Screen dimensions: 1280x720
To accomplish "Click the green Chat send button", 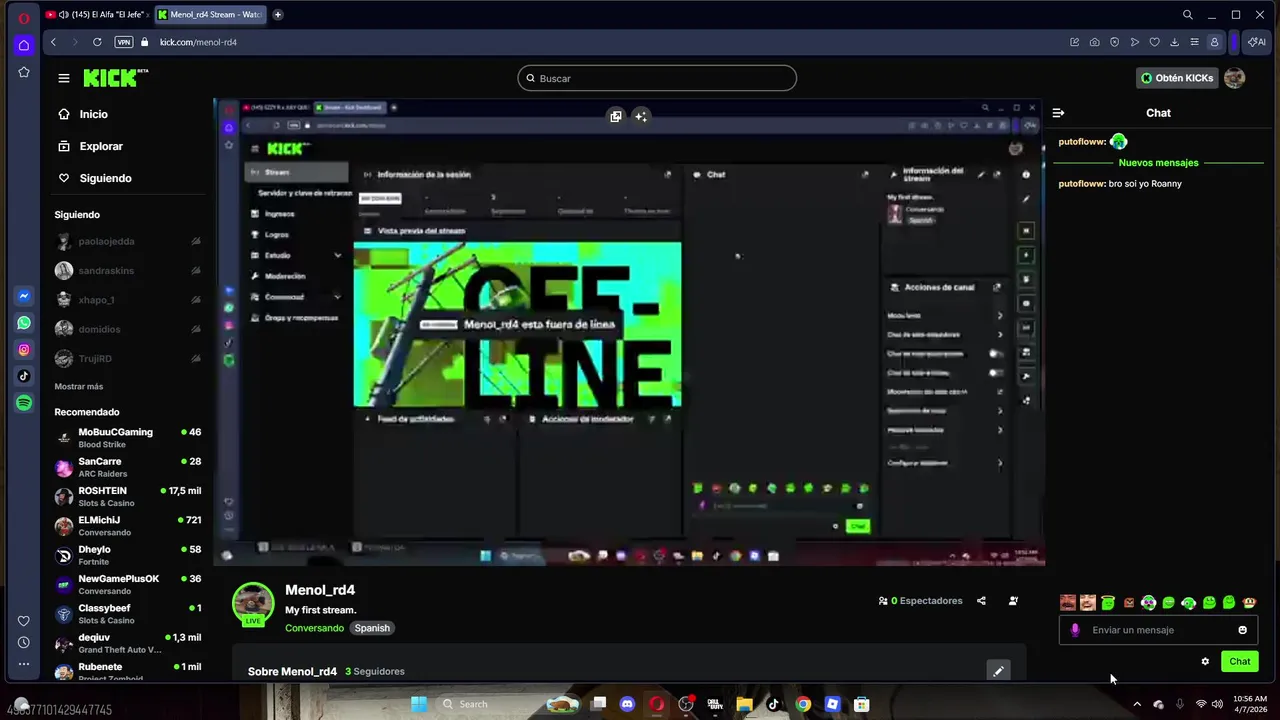I will [1240, 661].
